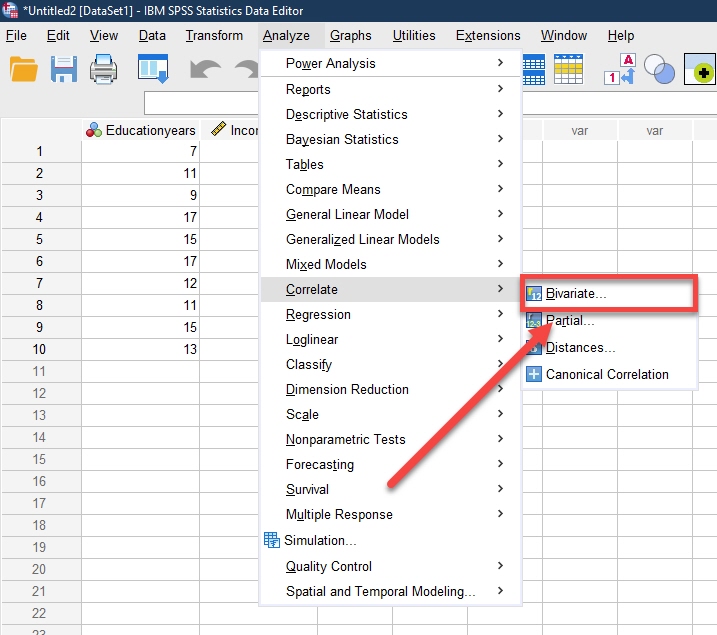Redo action arrow in the toolbar
Image resolution: width=717 pixels, height=635 pixels.
point(247,69)
